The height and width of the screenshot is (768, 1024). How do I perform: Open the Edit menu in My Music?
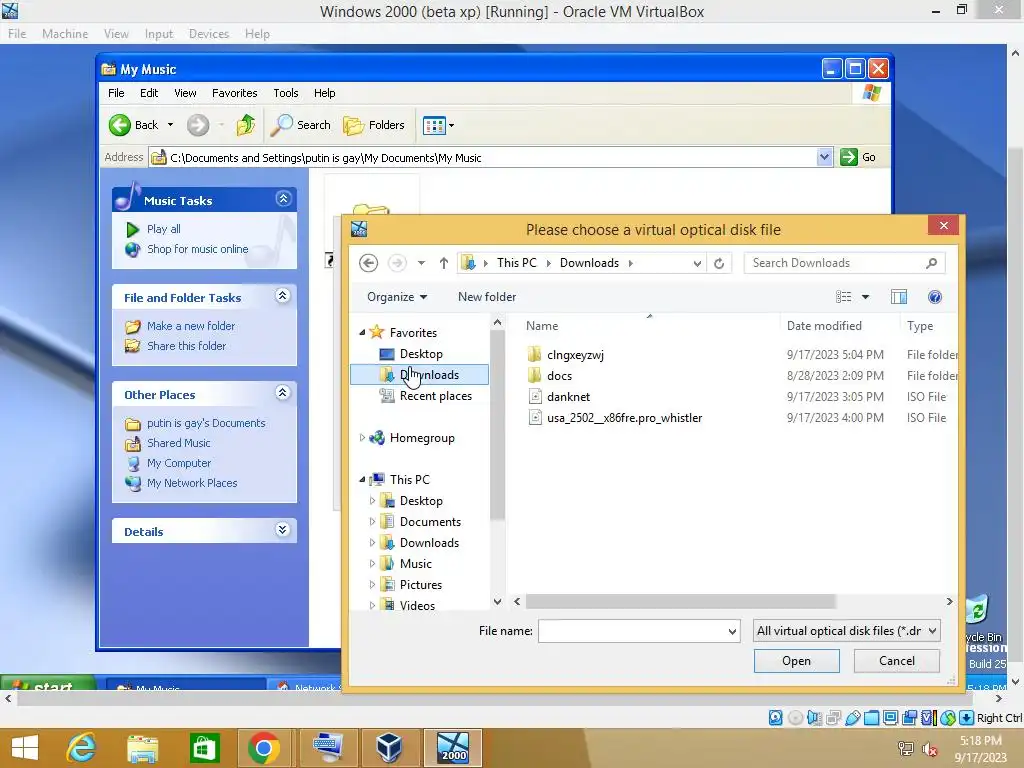coord(149,93)
